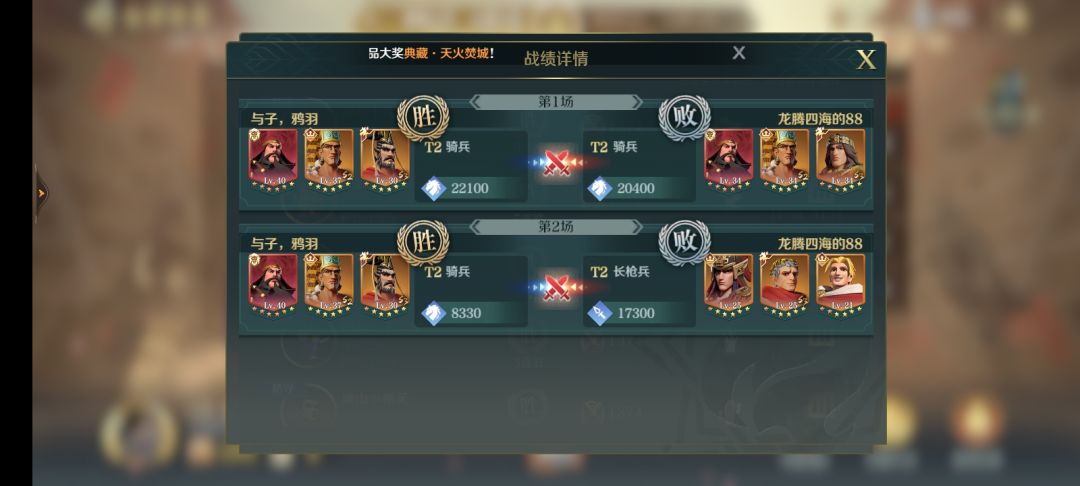
Task: Click the crossed swords icon in match 2
Action: pyautogui.click(x=557, y=288)
